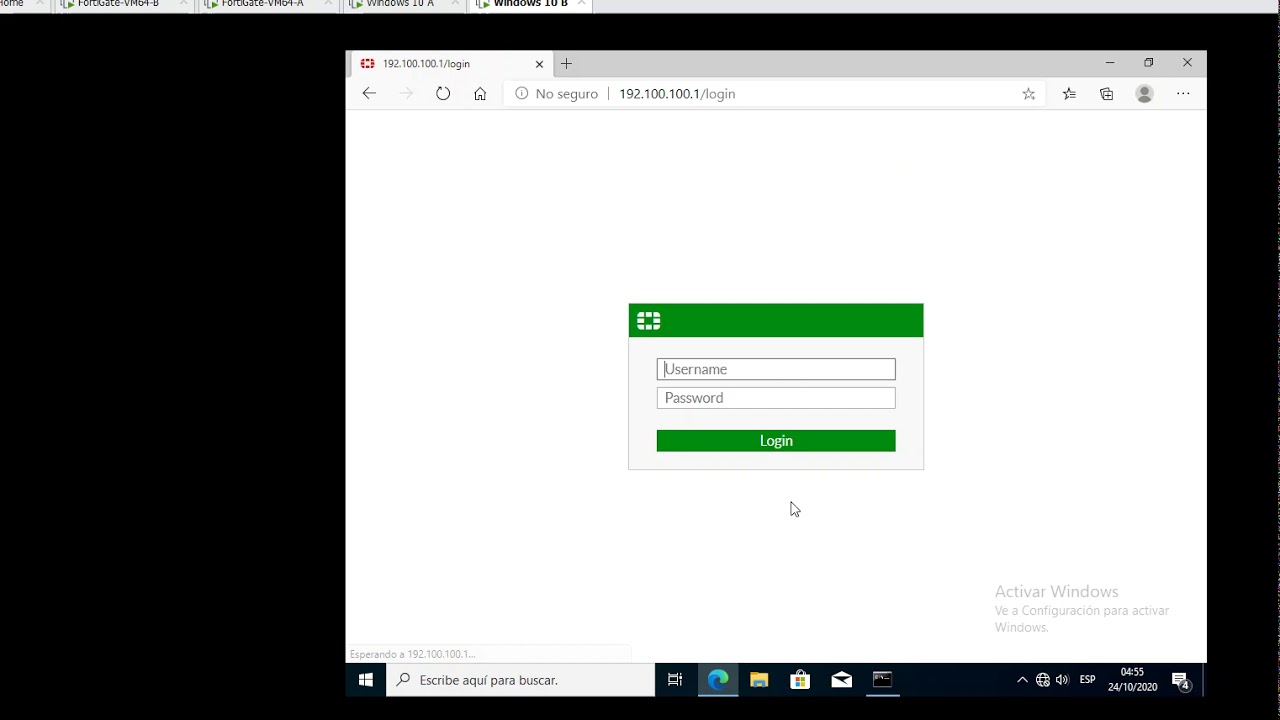Screen dimensions: 1280x720
Task: Open the volume tray icon
Action: (1062, 680)
